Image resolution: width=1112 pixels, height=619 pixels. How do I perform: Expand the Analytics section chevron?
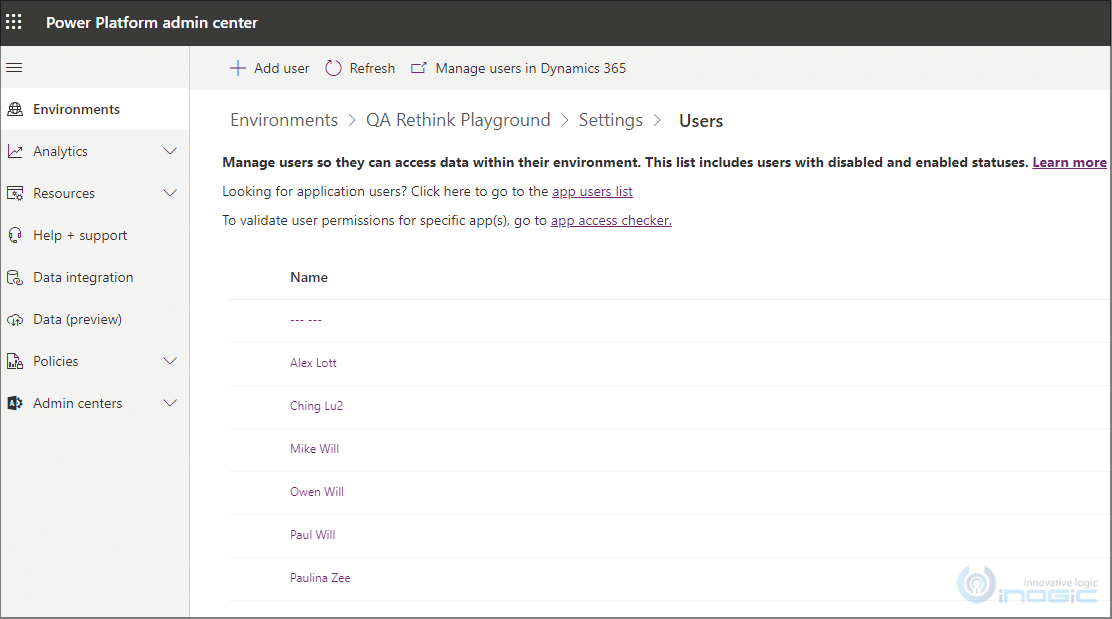(170, 151)
